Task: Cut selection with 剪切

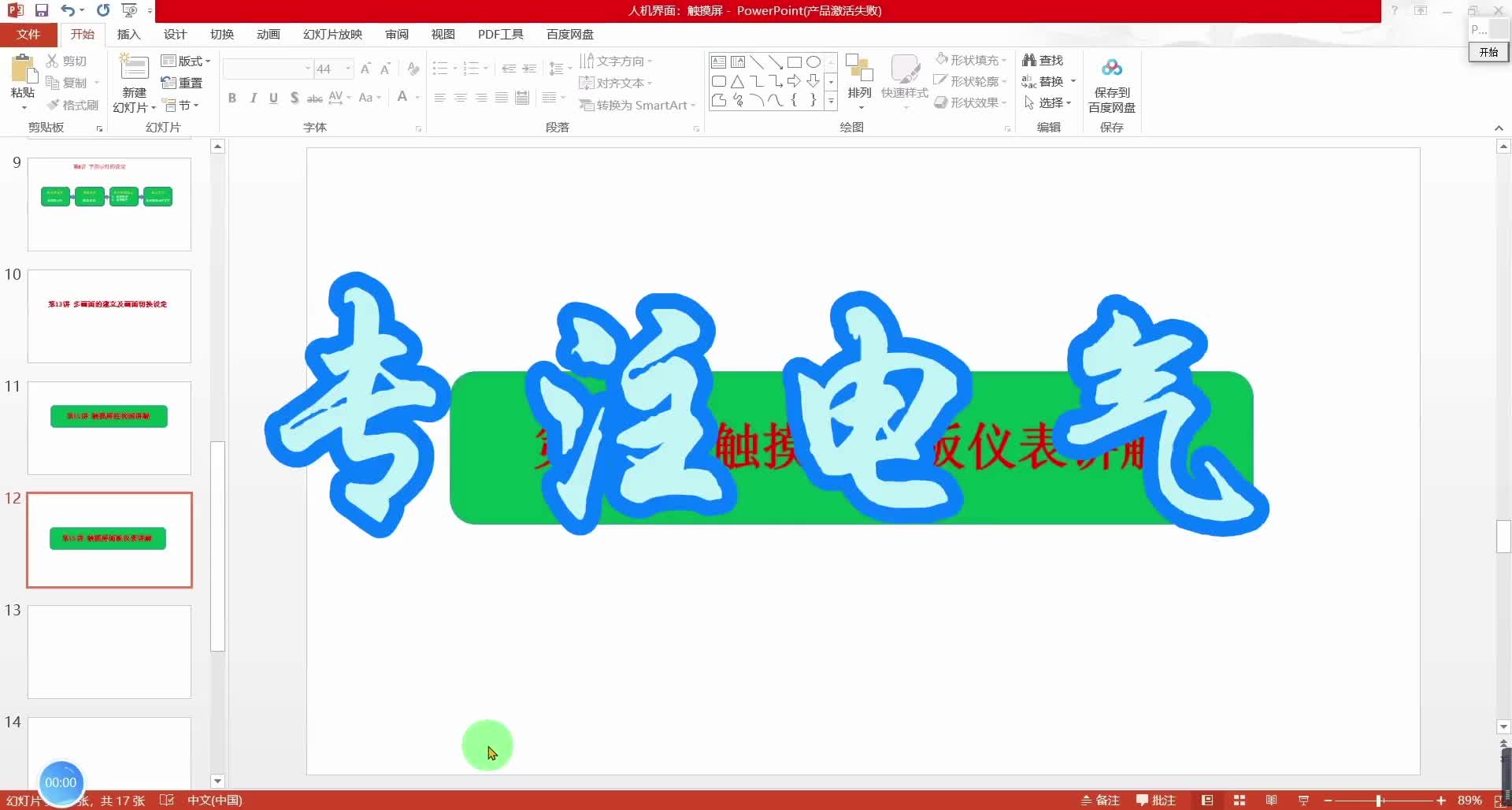Action: 66,61
